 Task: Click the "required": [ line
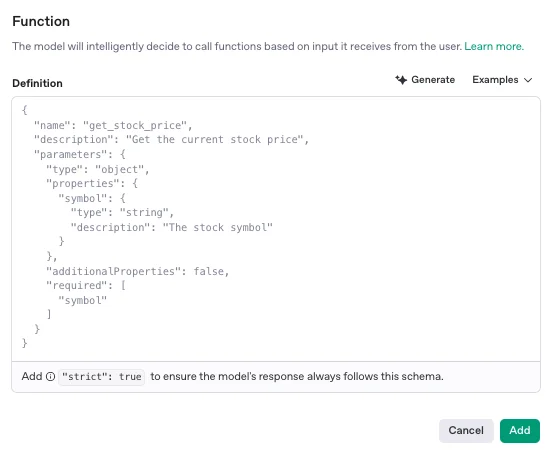86,285
